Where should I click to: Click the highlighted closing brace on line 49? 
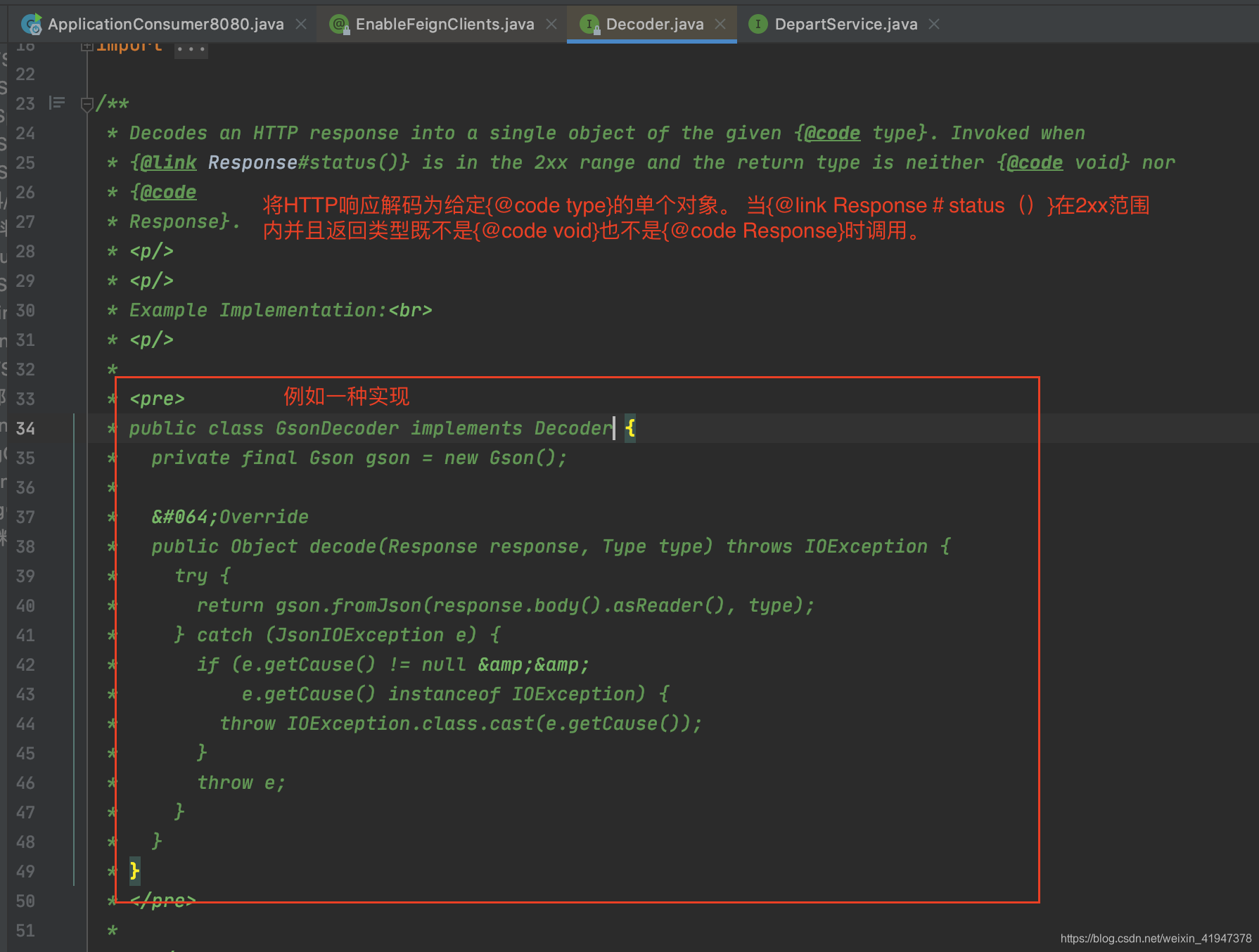click(134, 870)
